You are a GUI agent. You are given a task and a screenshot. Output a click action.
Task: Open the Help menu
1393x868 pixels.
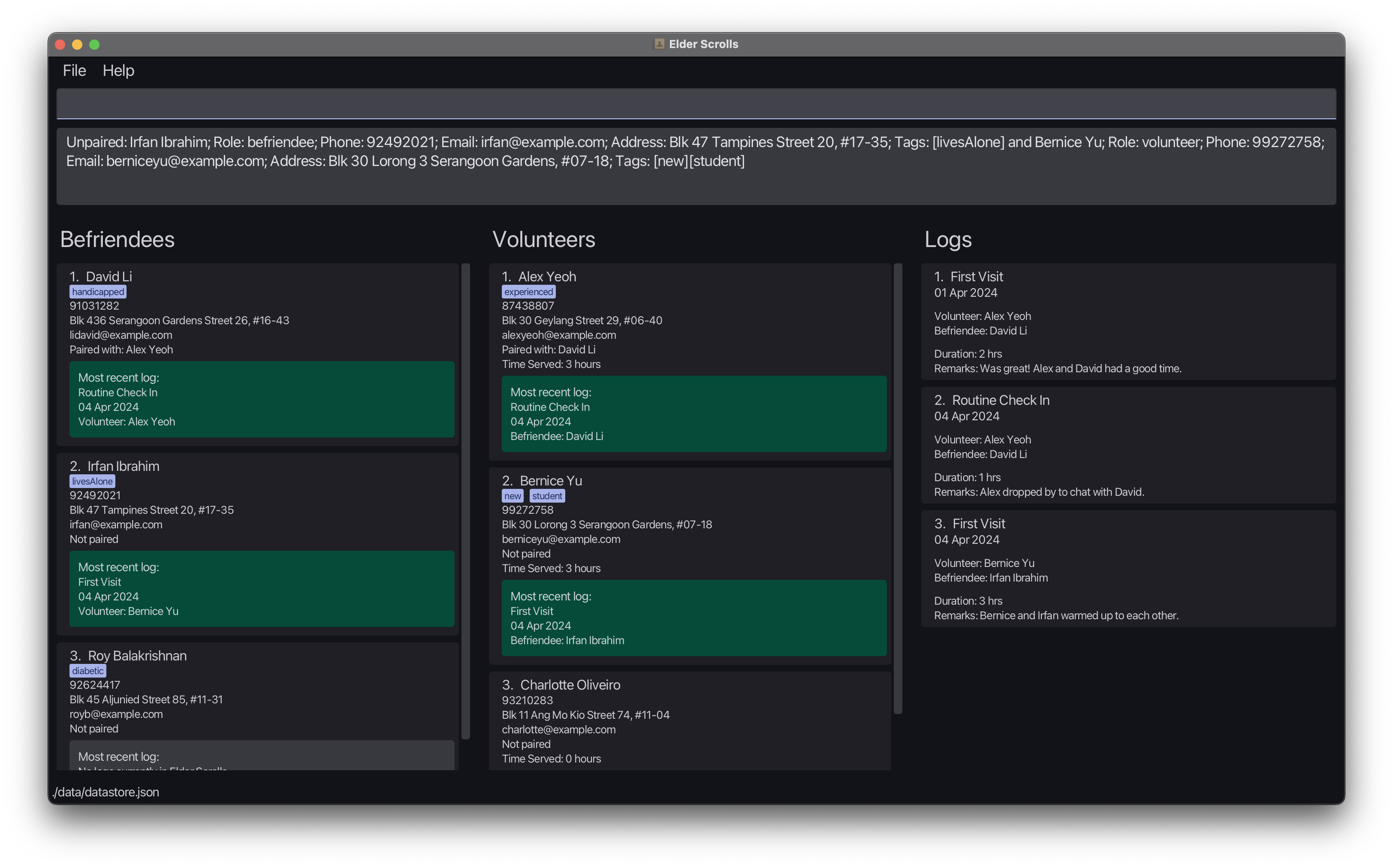[x=118, y=70]
